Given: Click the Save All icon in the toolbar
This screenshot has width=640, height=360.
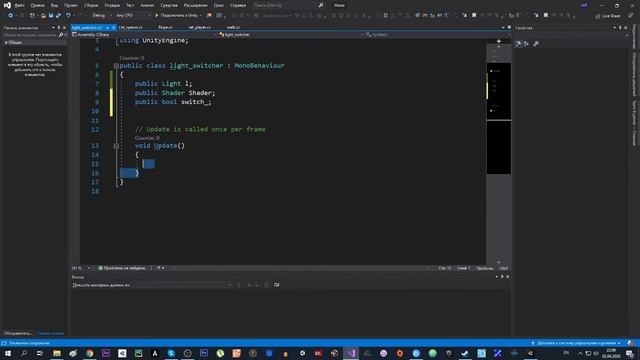Looking at the screenshot, I should [58, 16].
